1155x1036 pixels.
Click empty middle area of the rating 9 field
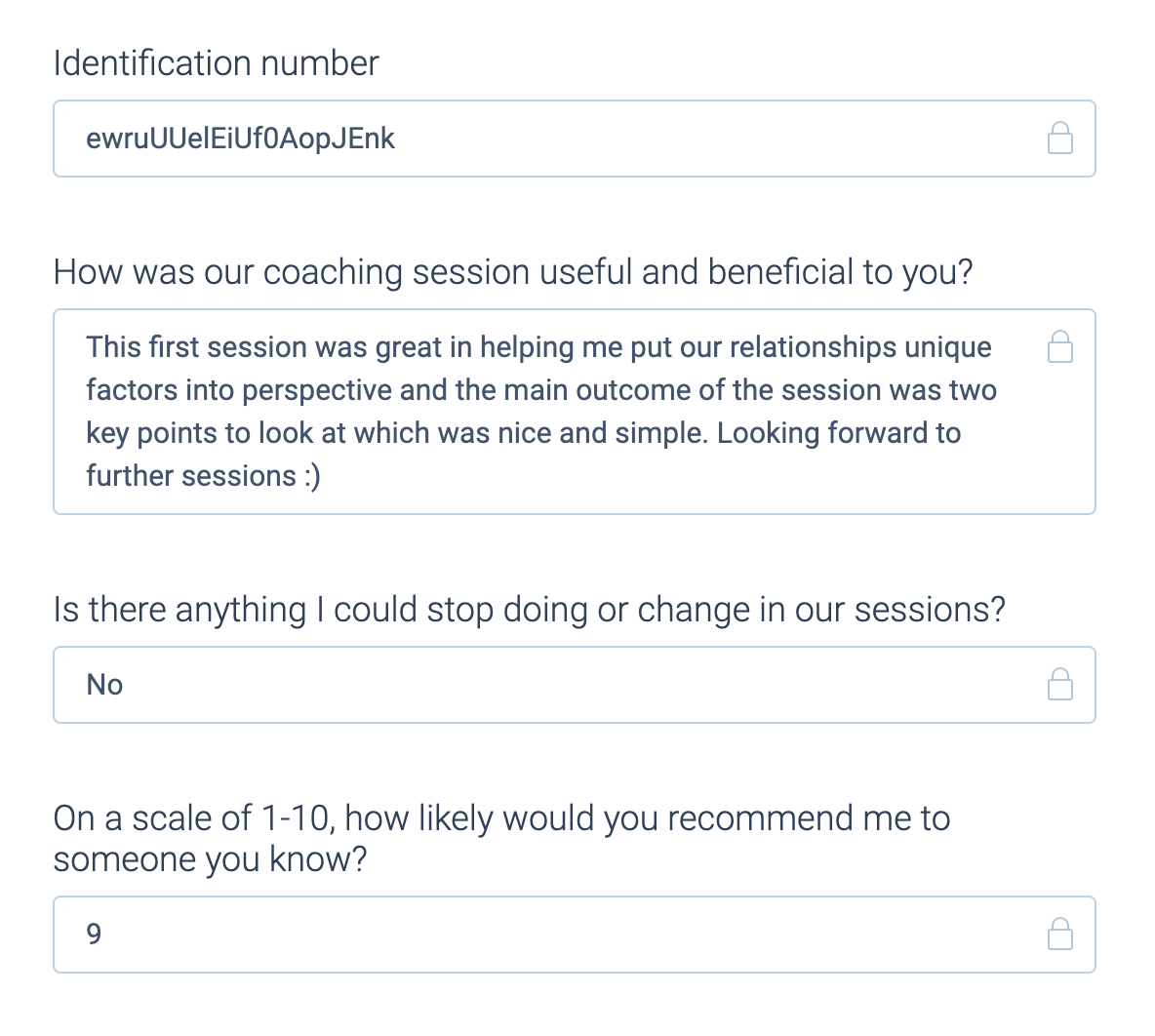[575, 935]
